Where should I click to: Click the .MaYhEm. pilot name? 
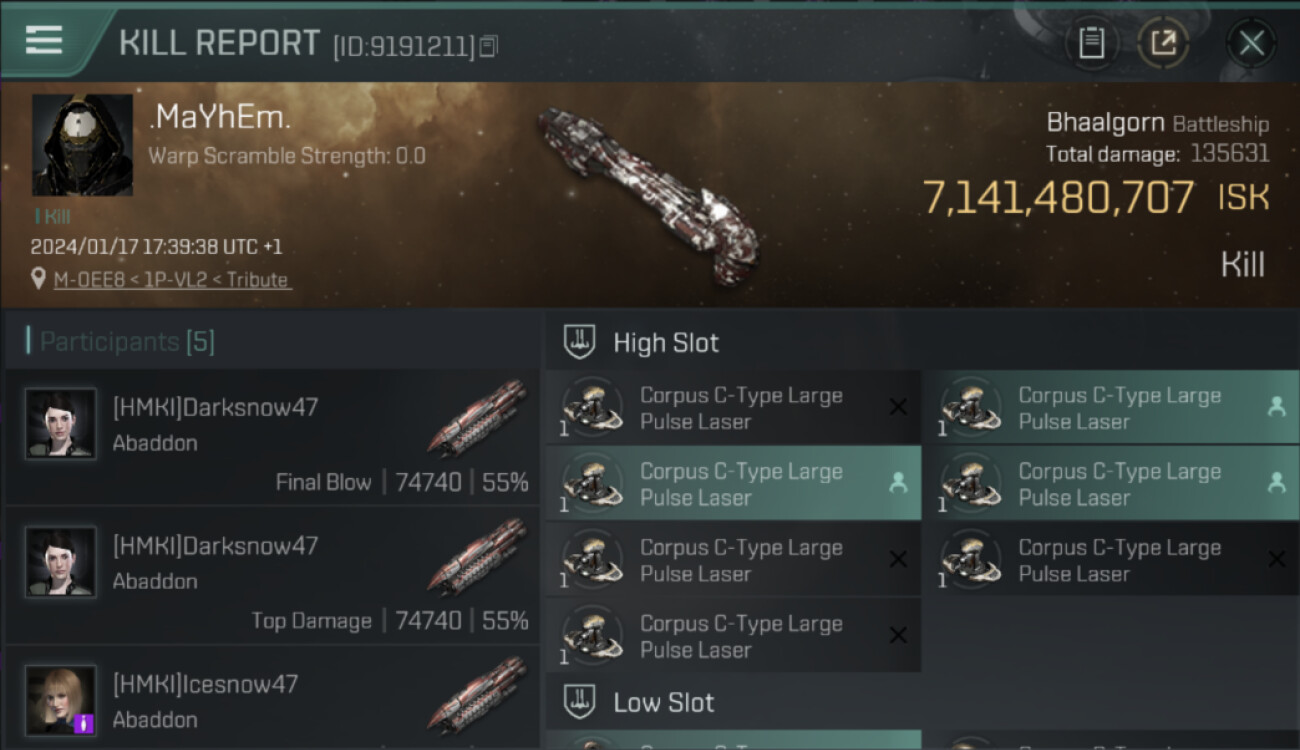coord(220,118)
